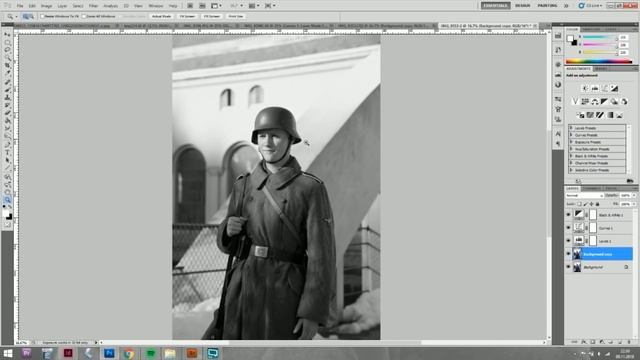Open the Layer menu
This screenshot has height=360, width=640.
point(62,6)
